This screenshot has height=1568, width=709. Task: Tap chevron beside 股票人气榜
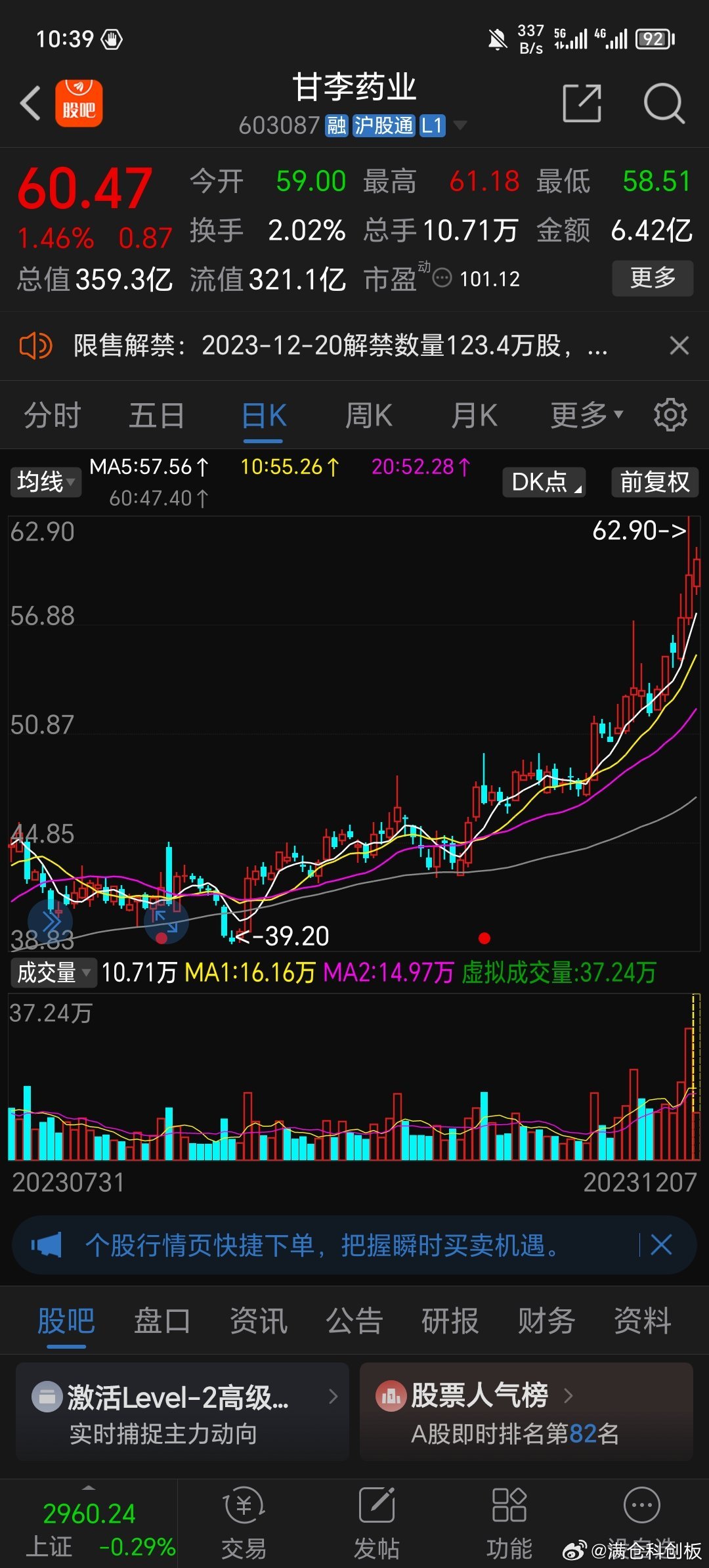pyautogui.click(x=569, y=1395)
